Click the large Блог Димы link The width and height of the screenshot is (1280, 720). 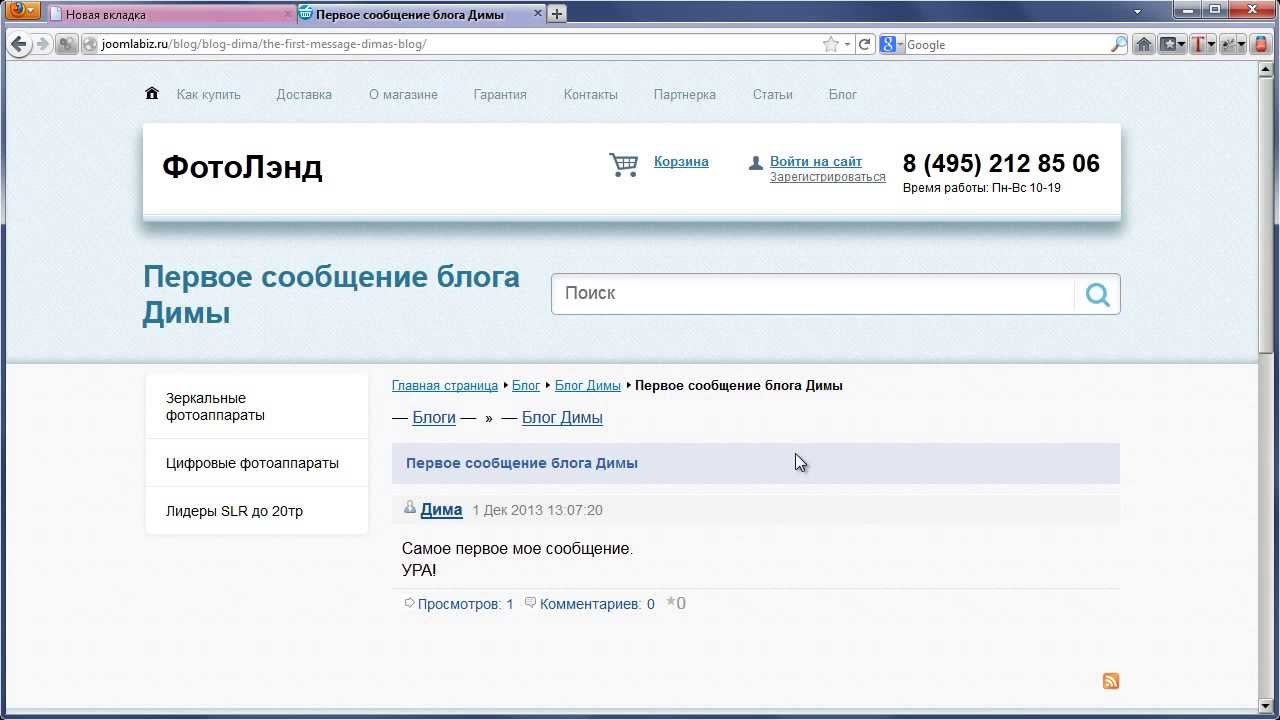pos(562,417)
